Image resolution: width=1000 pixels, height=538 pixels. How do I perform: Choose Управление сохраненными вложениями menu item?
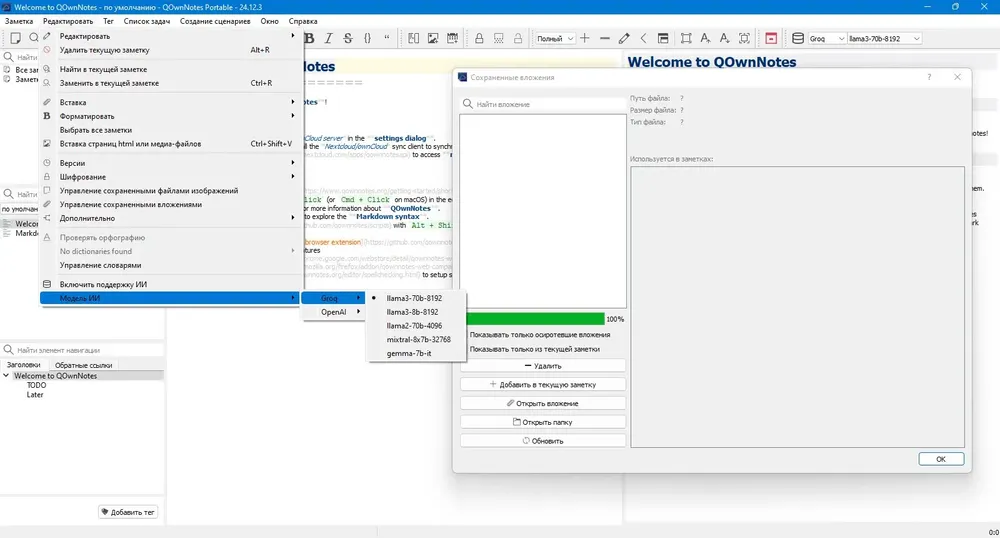point(170,205)
